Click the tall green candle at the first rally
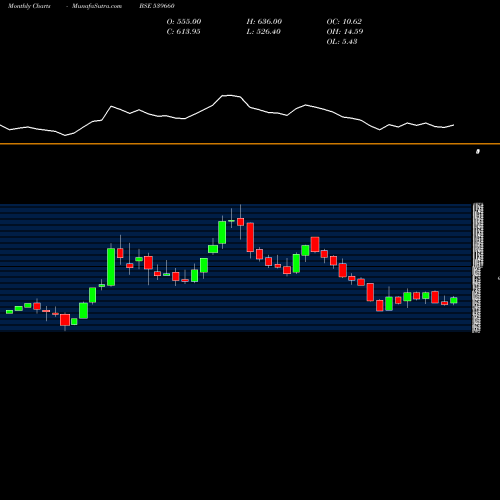The width and height of the screenshot is (500, 500). click(111, 267)
